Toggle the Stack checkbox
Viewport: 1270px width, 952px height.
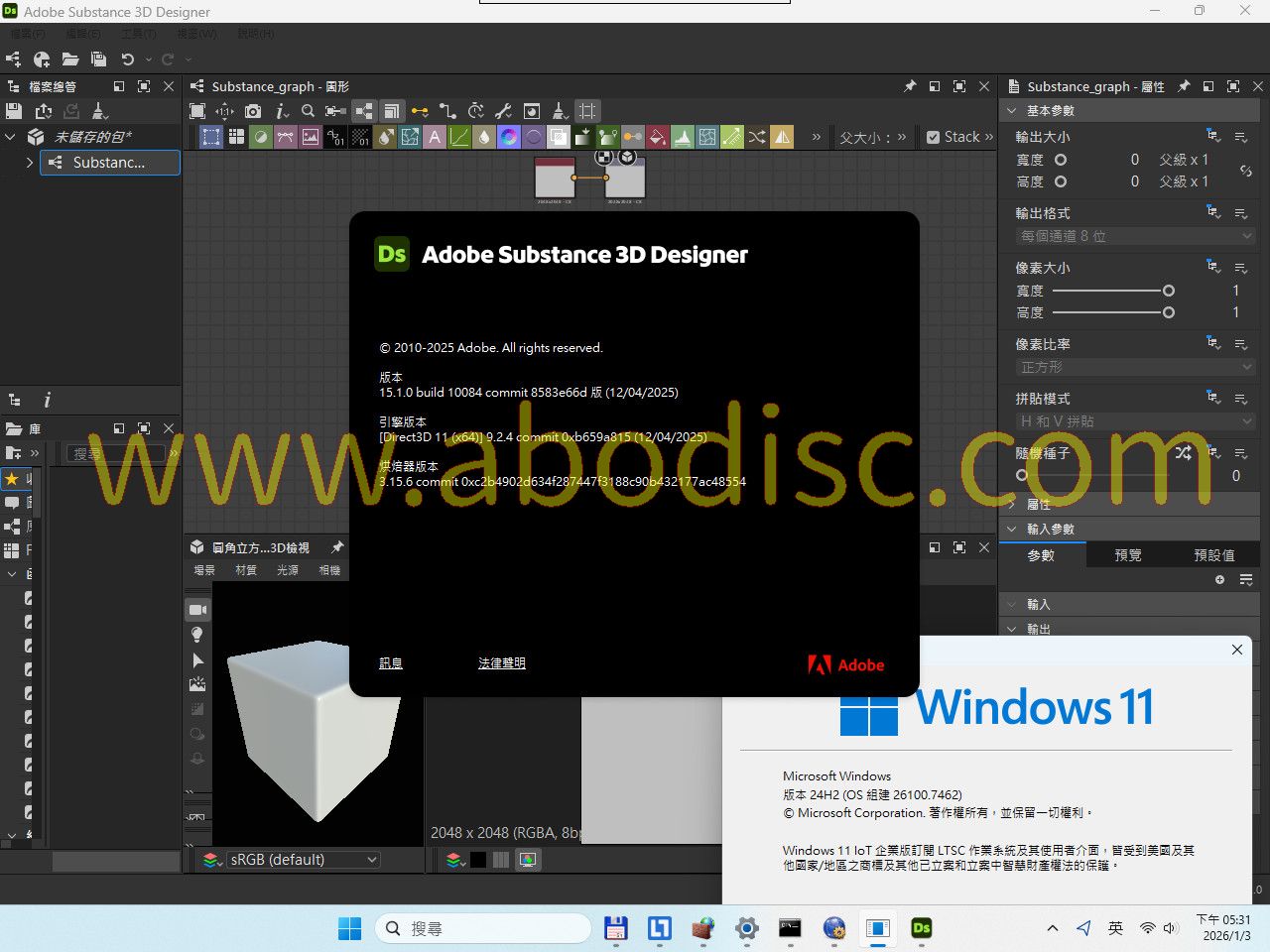(933, 137)
